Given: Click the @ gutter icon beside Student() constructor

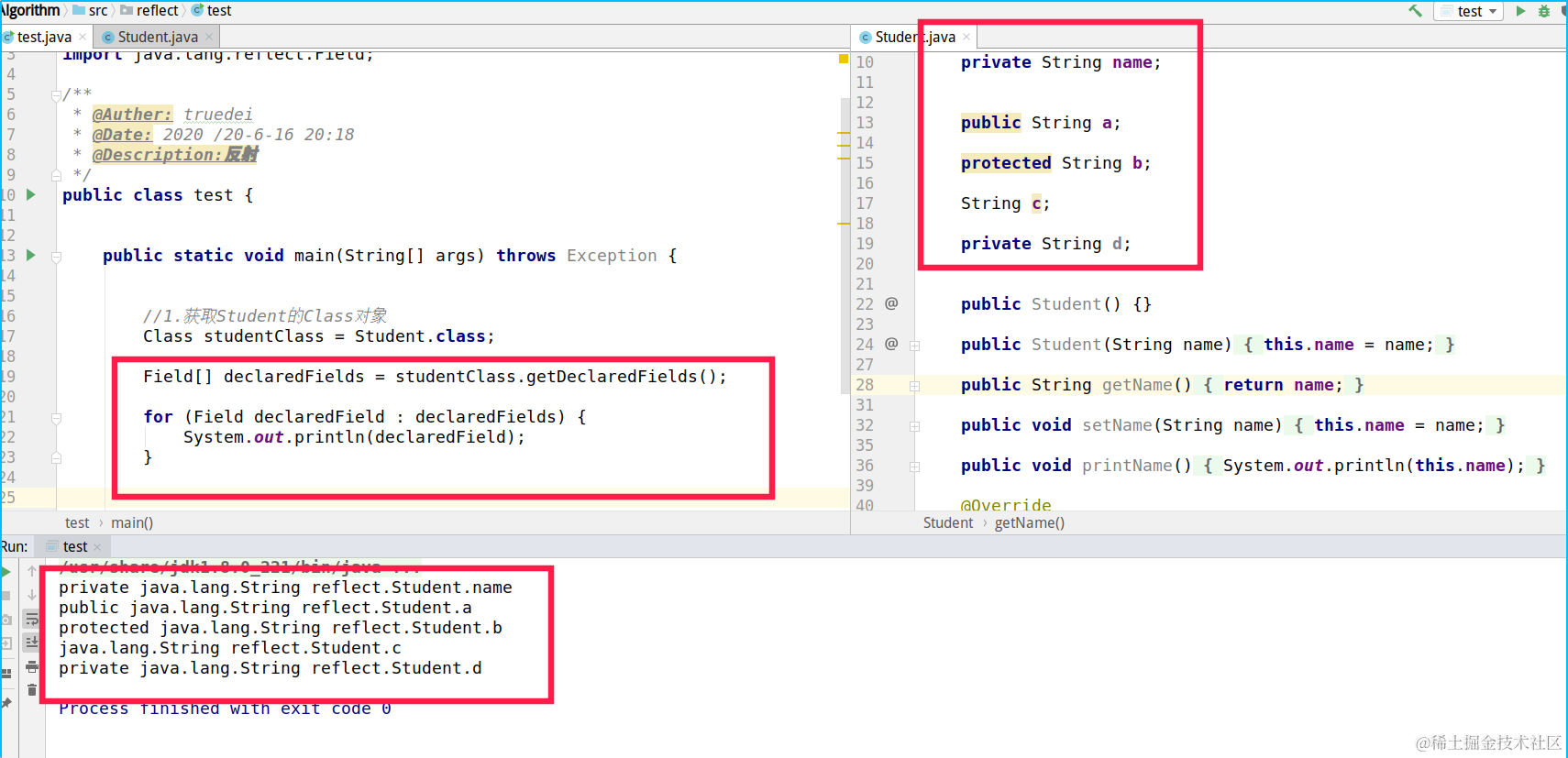Looking at the screenshot, I should click(891, 303).
